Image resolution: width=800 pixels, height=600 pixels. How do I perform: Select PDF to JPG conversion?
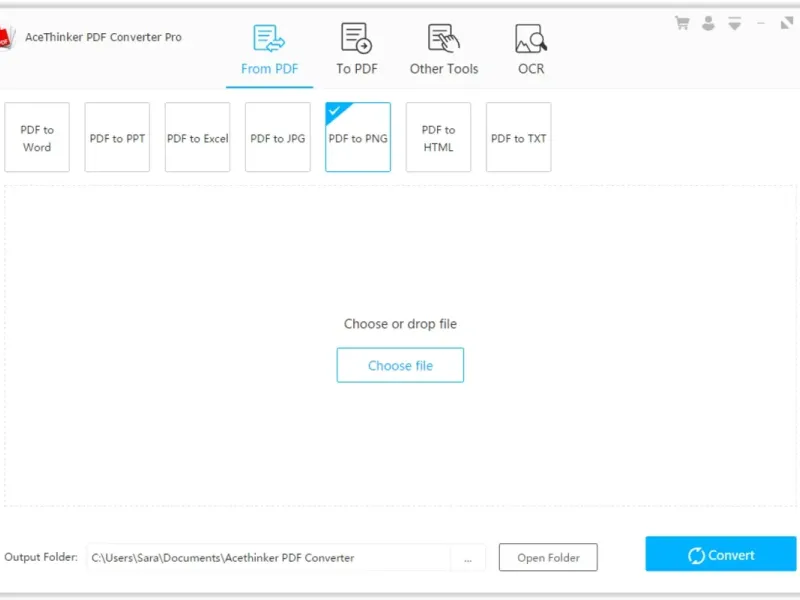coord(278,137)
